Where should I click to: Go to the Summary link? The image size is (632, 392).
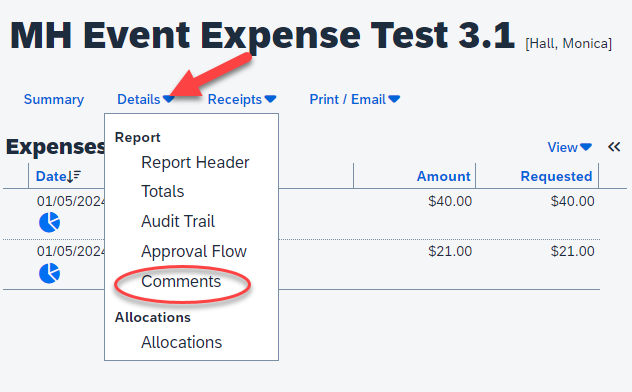(54, 99)
